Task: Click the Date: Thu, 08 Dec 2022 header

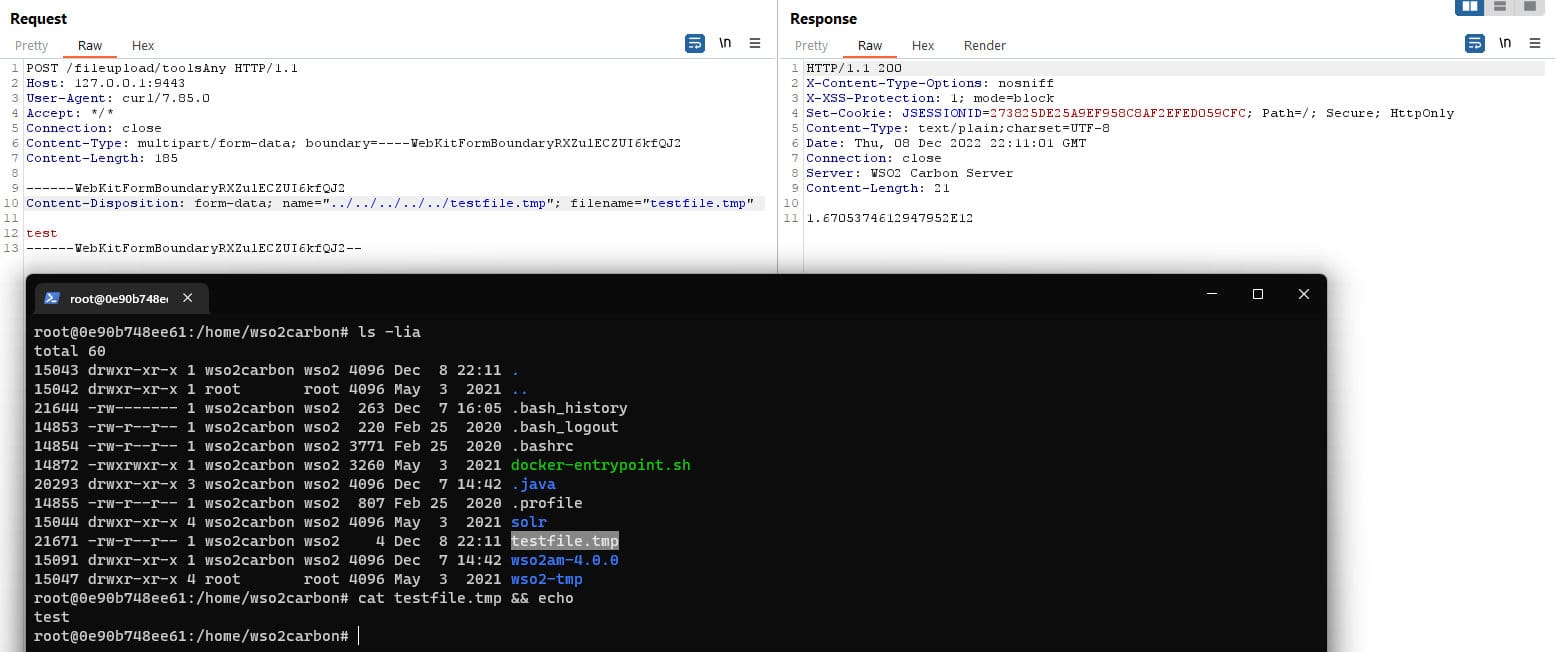Action: (x=946, y=143)
